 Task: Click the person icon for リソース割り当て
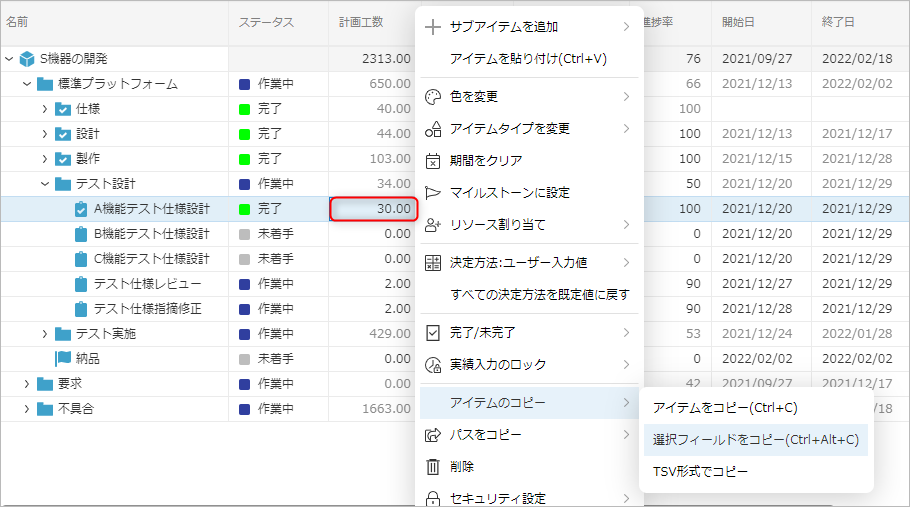(433, 225)
